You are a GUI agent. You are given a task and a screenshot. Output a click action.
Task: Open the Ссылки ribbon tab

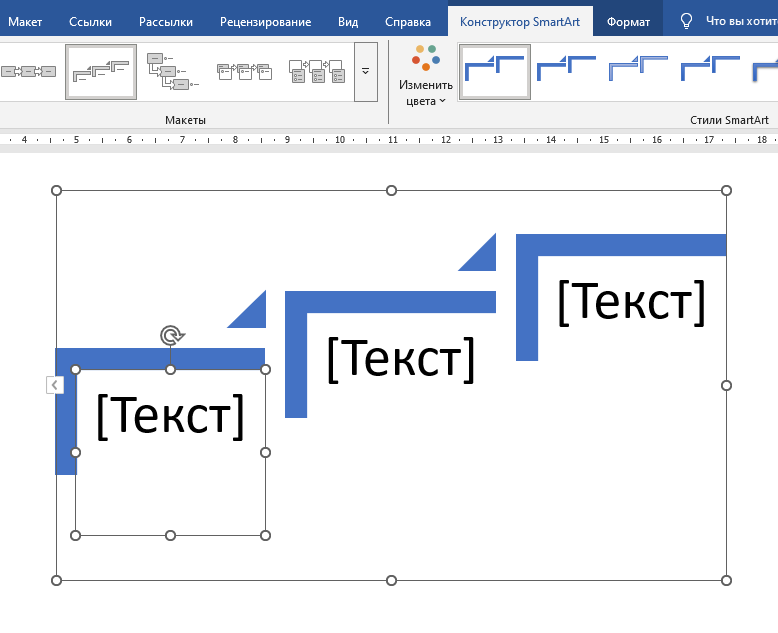pos(90,21)
